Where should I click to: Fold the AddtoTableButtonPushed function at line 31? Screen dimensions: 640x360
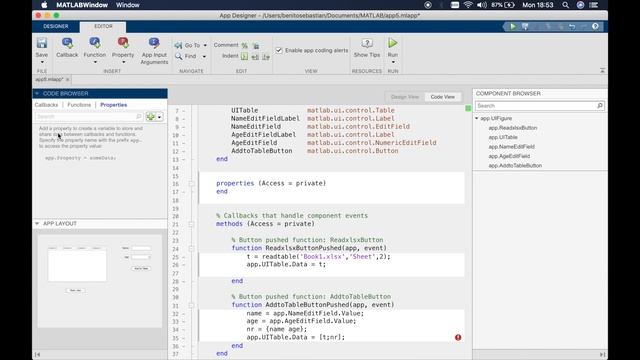(x=191, y=305)
